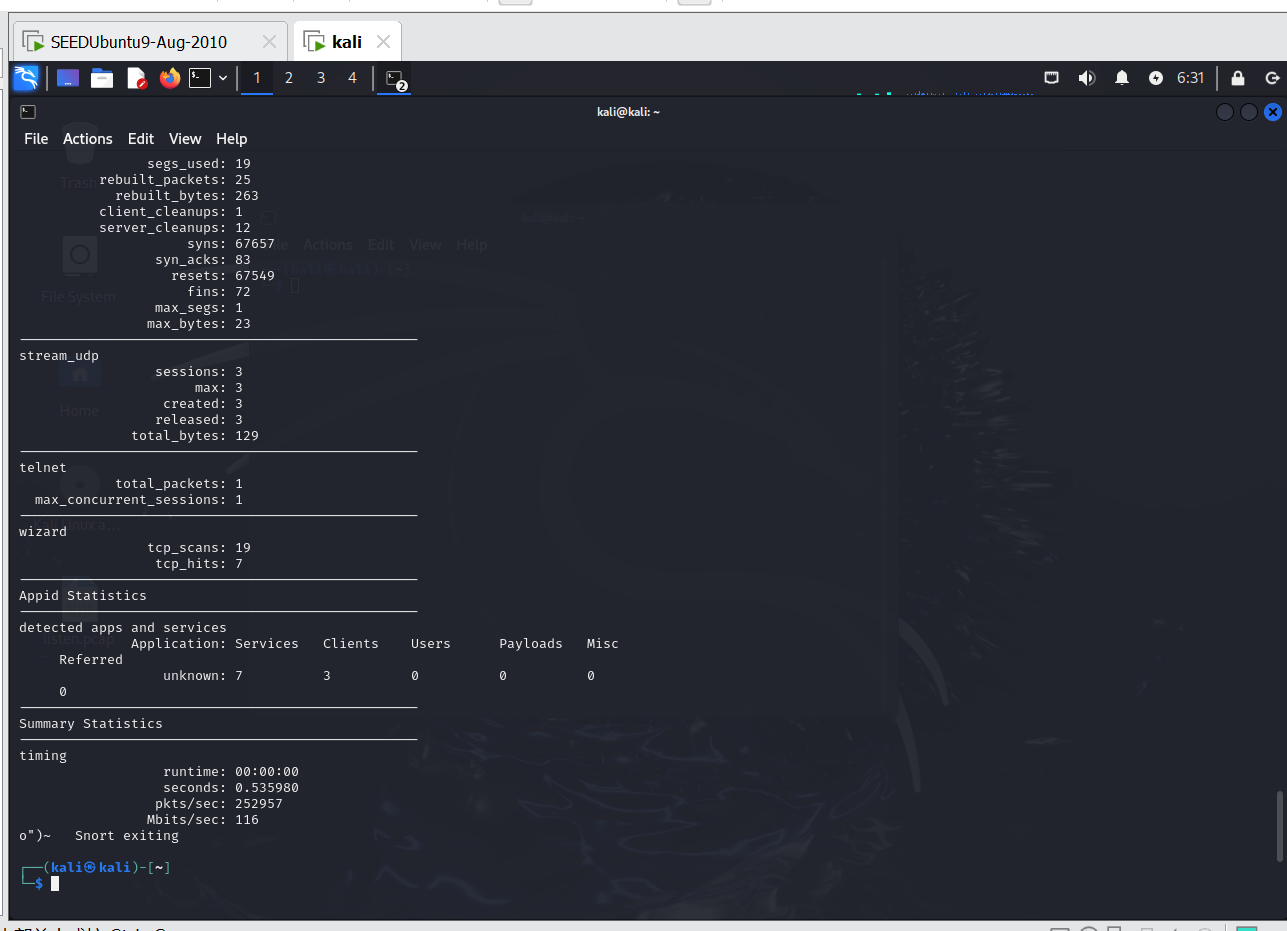This screenshot has width=1287, height=931.
Task: Click the 6:31 panel clock
Action: 1190,78
